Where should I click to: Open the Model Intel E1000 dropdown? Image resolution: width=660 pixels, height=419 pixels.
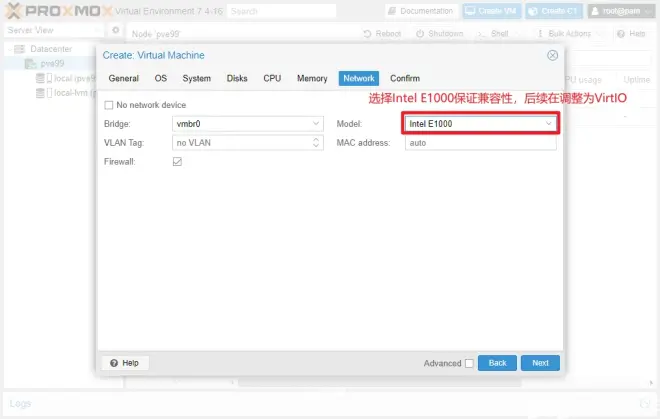point(548,124)
